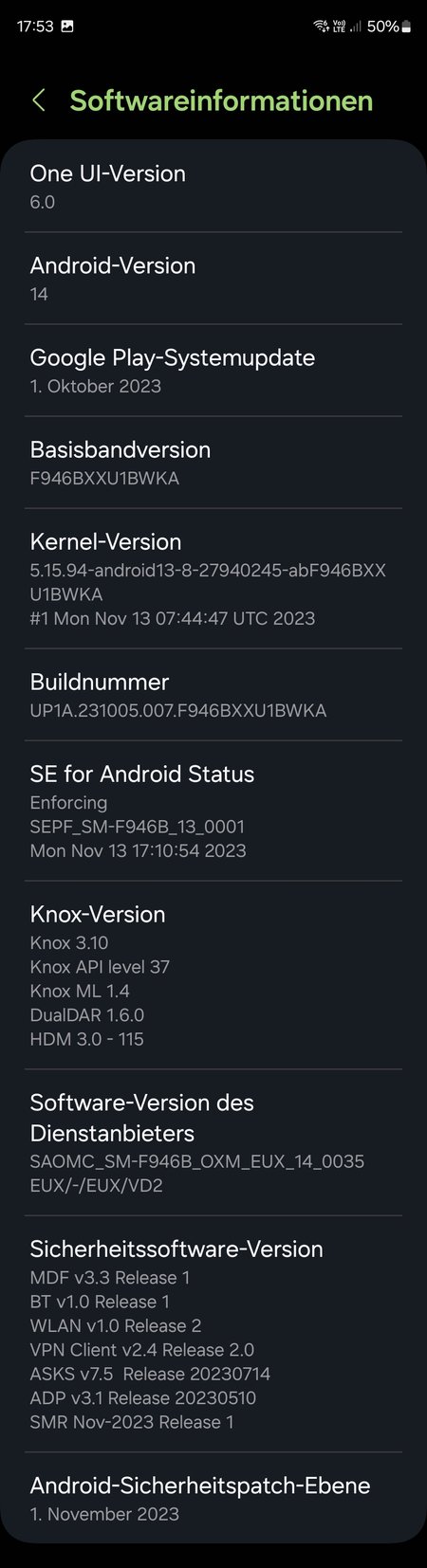427x1568 pixels.
Task: Tap the 50% battery percentage text
Action: coord(382,27)
